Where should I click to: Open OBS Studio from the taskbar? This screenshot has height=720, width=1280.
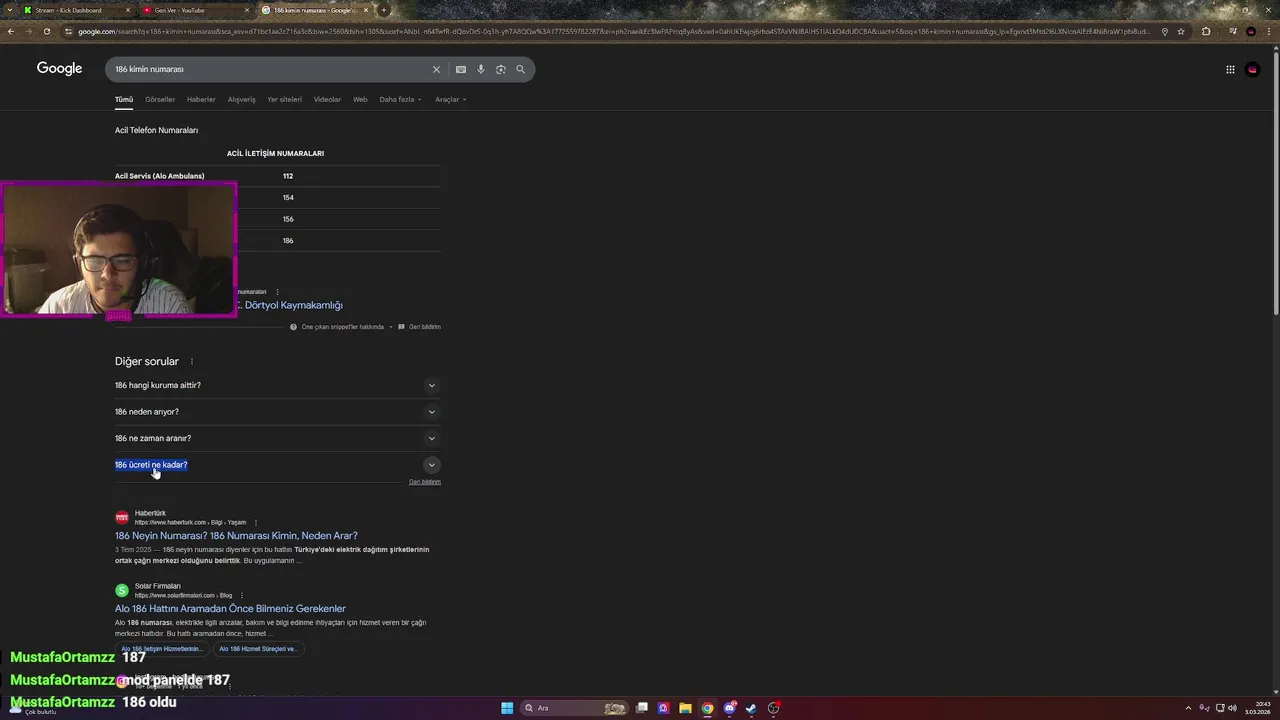pyautogui.click(x=773, y=708)
